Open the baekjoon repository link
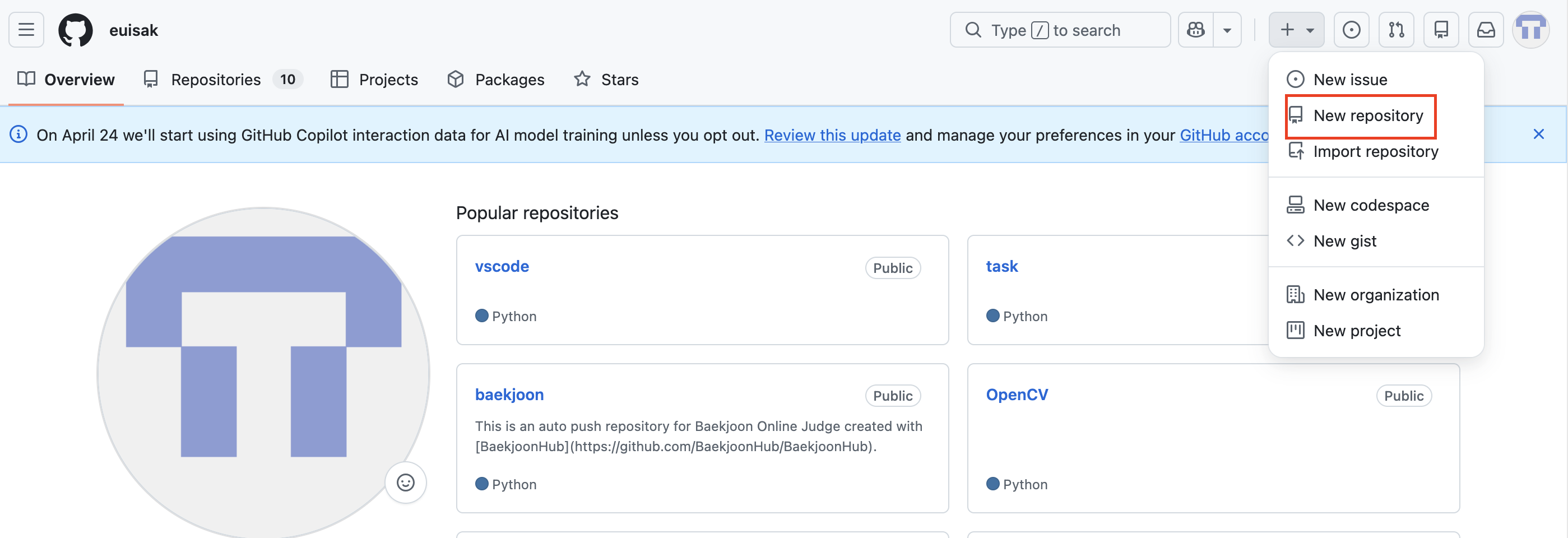 pyautogui.click(x=509, y=395)
